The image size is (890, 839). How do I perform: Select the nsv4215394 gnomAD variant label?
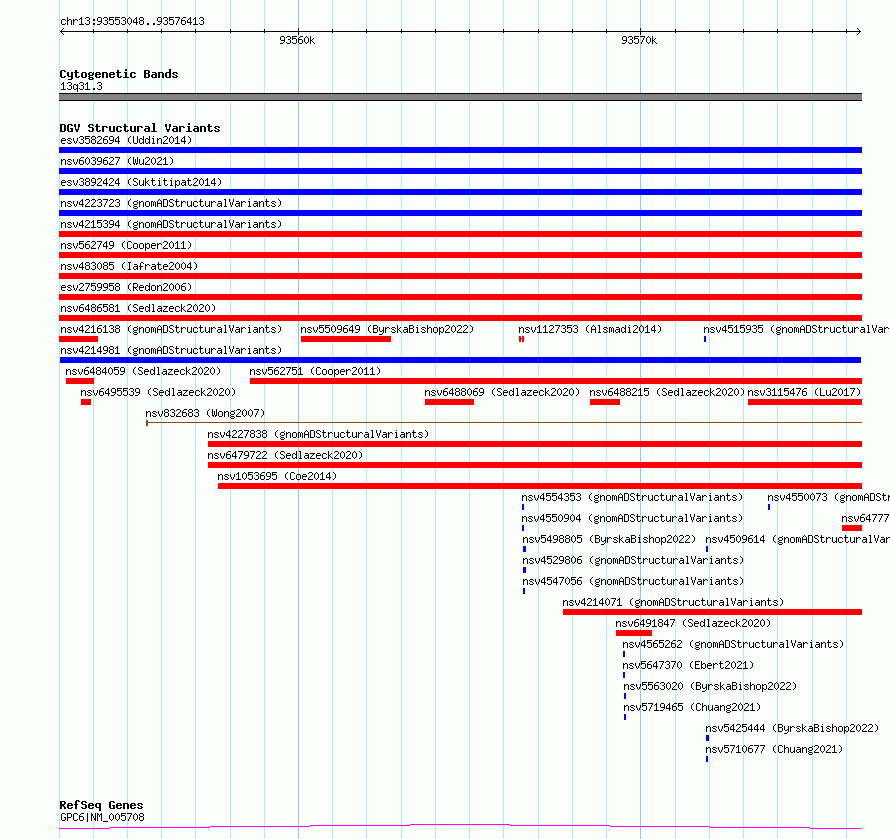tap(171, 224)
